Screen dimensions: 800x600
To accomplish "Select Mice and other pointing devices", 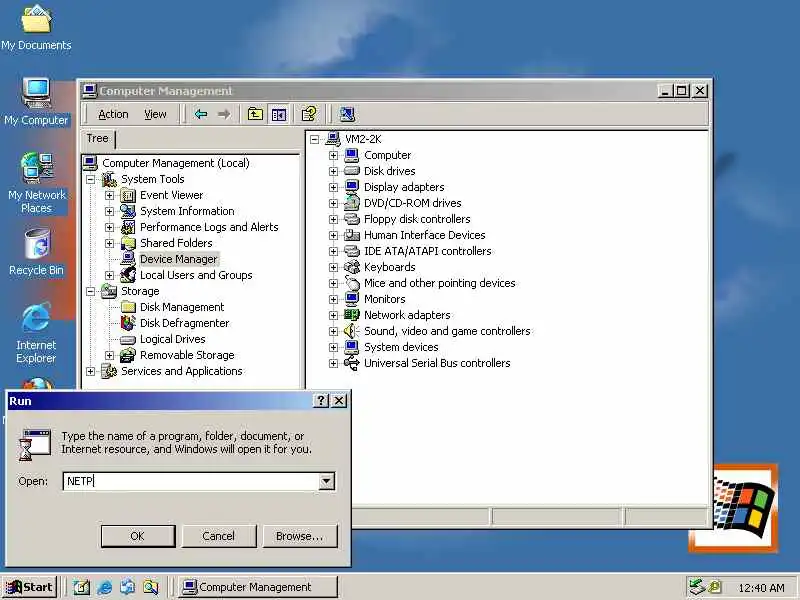I will tap(439, 283).
